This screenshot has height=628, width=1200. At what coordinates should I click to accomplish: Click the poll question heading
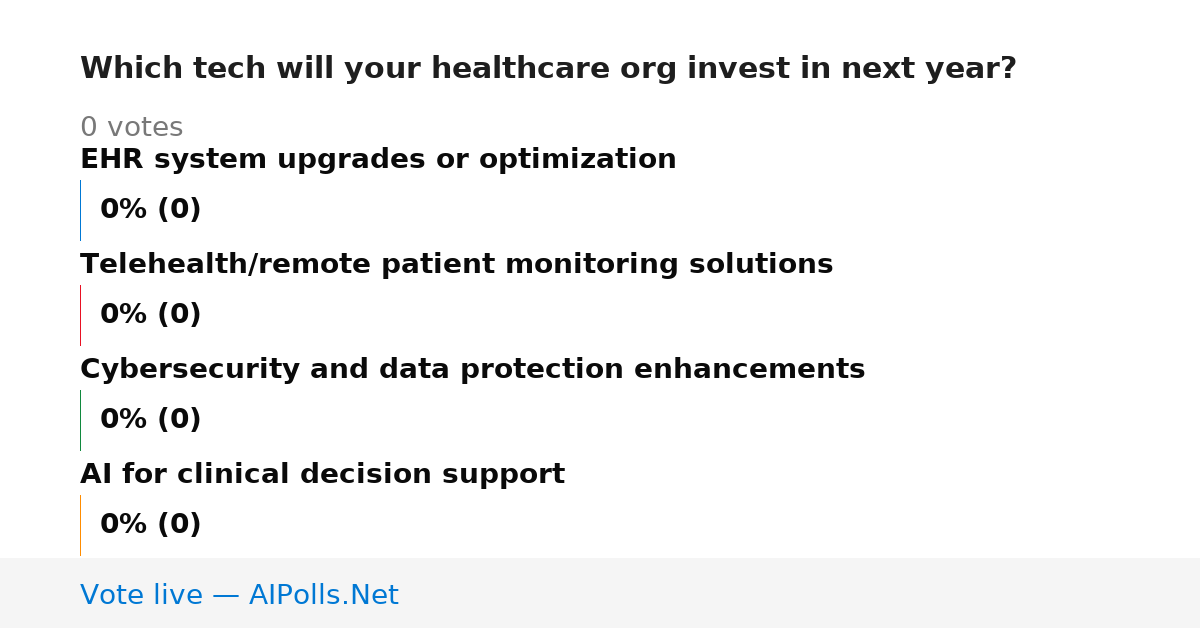click(548, 69)
